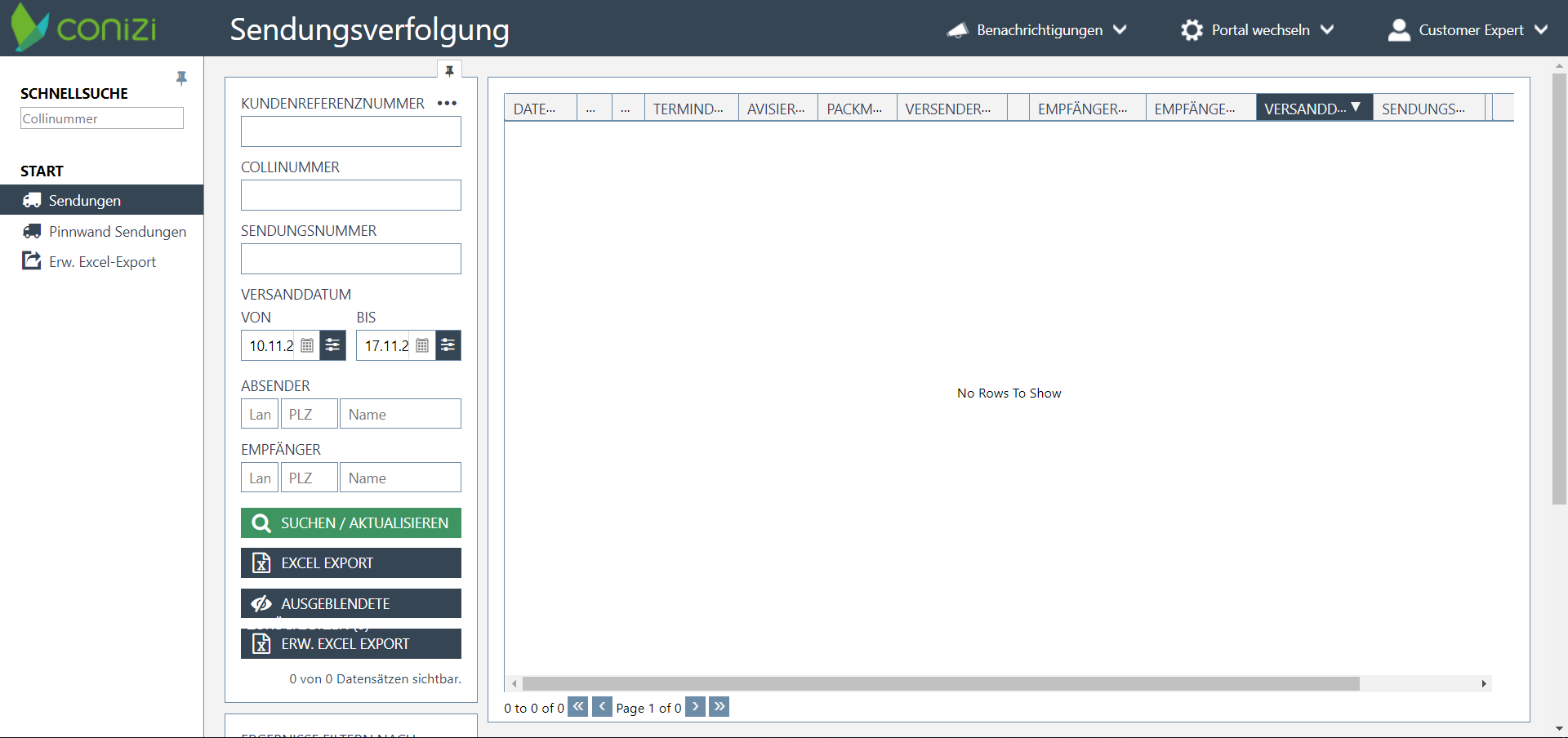Click the VON date calendar icon
Screen dimensions: 1568x738
[x=307, y=345]
